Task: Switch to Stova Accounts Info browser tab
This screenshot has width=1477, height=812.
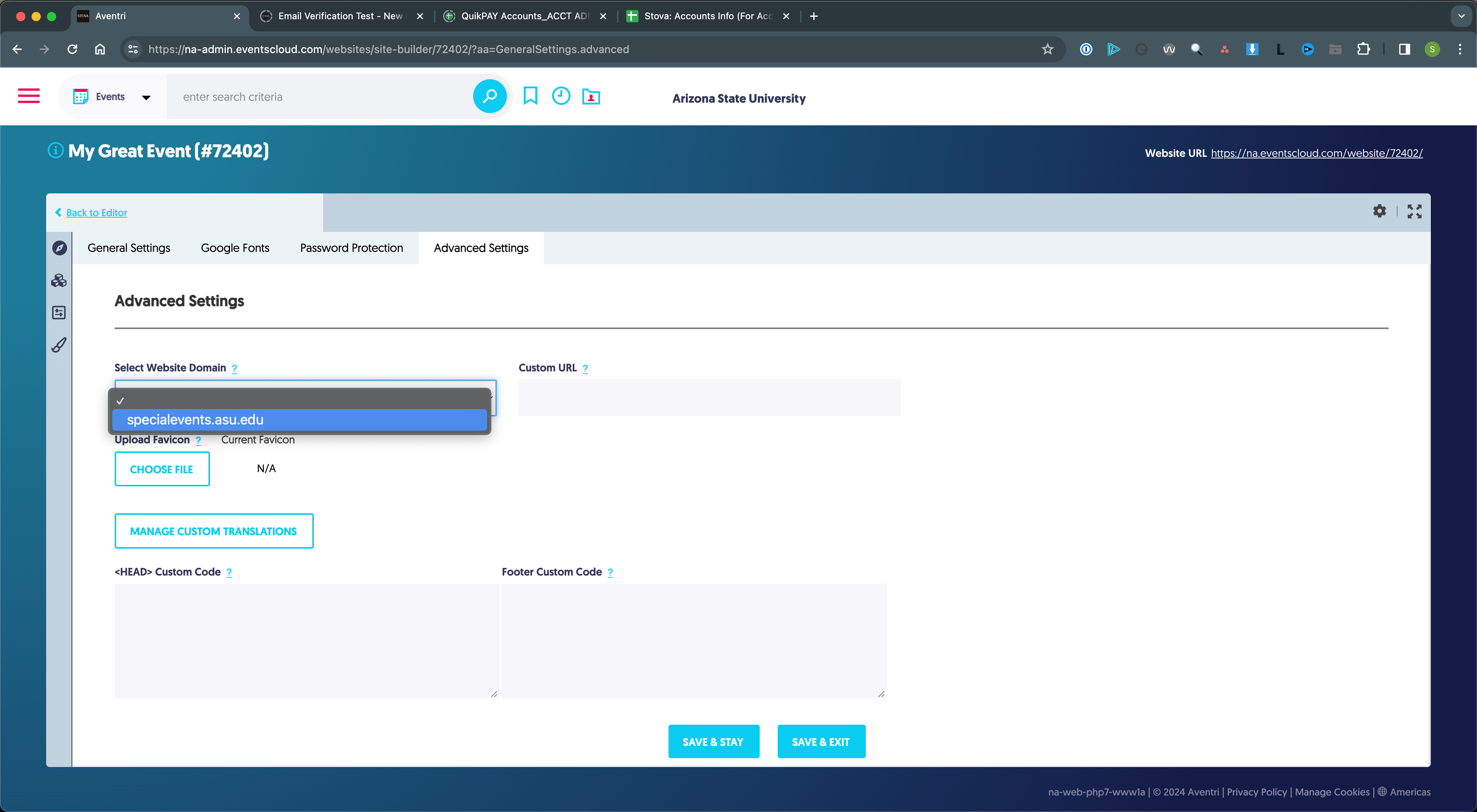Action: click(x=708, y=16)
